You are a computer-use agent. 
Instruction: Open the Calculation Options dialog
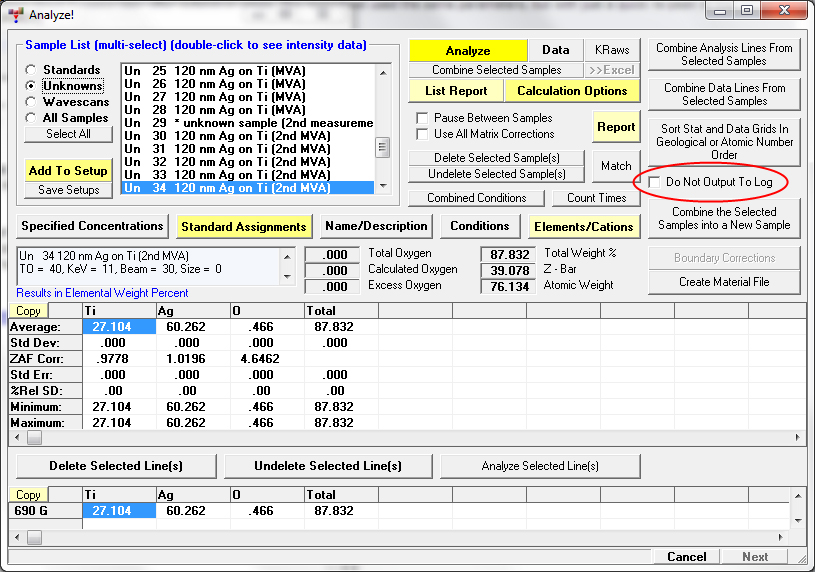(x=571, y=91)
